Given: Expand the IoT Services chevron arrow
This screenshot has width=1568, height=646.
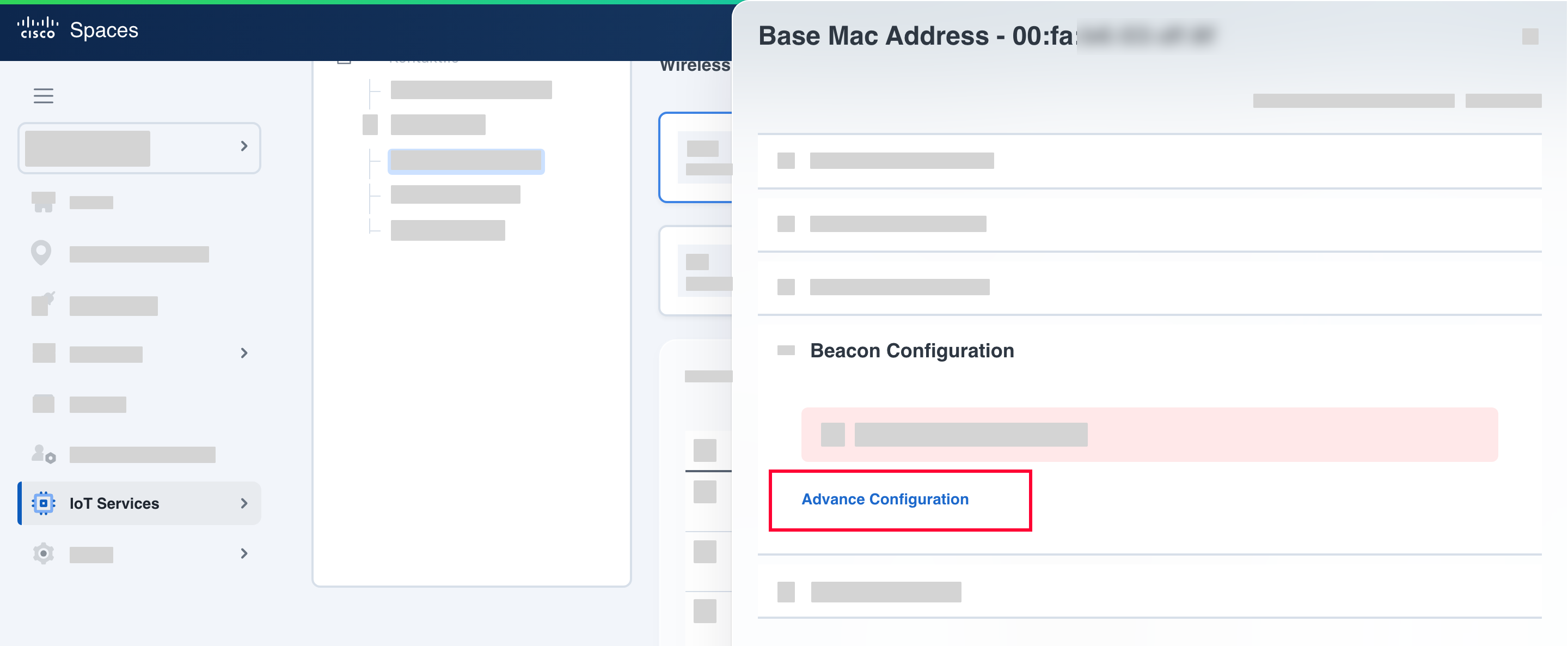Looking at the screenshot, I should pyautogui.click(x=244, y=503).
